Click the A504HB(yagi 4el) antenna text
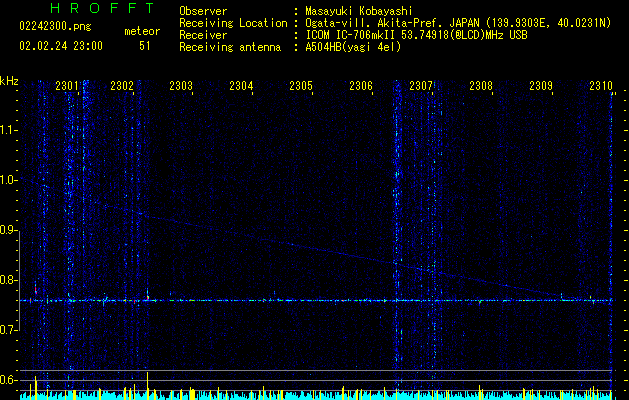Image resolution: width=629 pixels, height=400 pixels. (353, 47)
